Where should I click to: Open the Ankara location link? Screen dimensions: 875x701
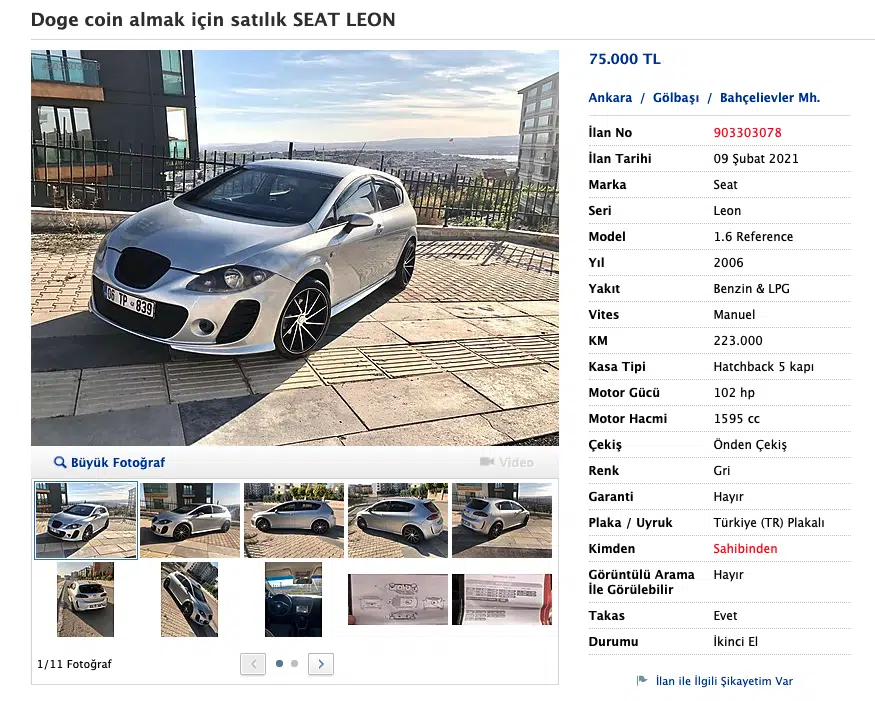610,98
